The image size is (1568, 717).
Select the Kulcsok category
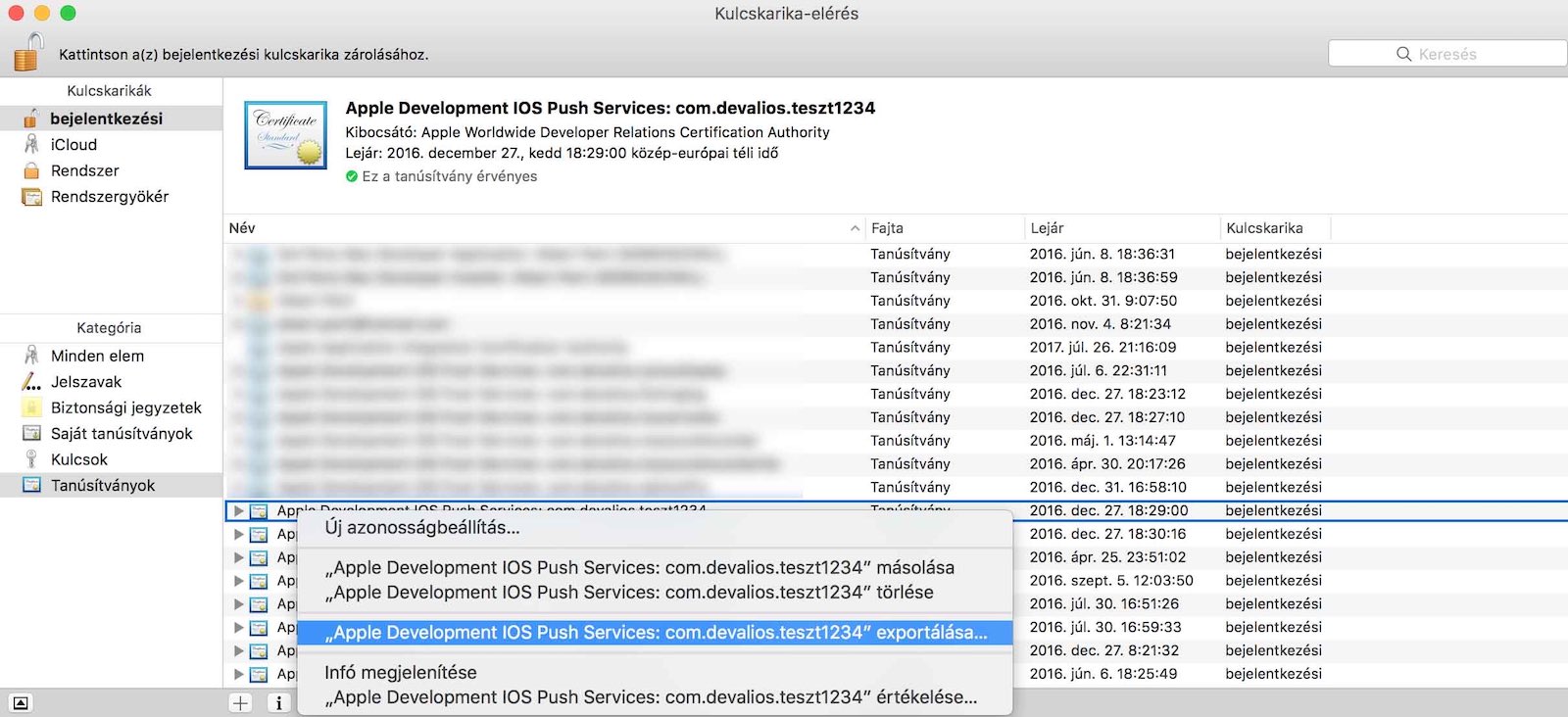[78, 459]
